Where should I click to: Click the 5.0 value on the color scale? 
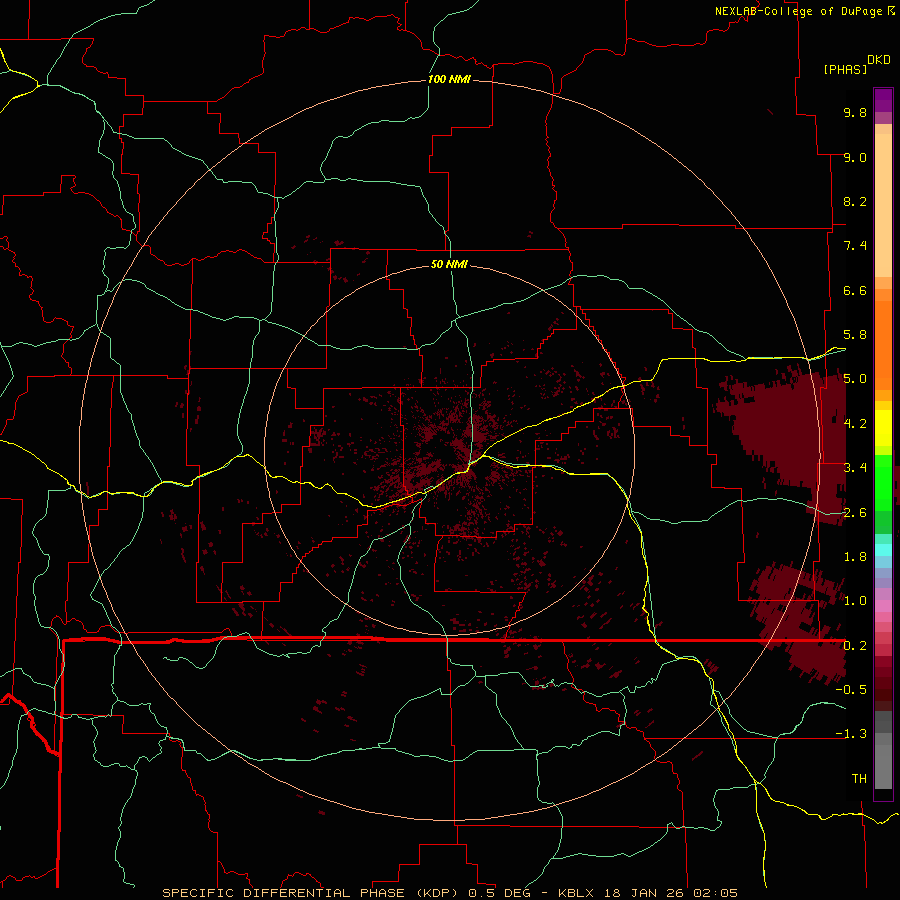tap(855, 379)
